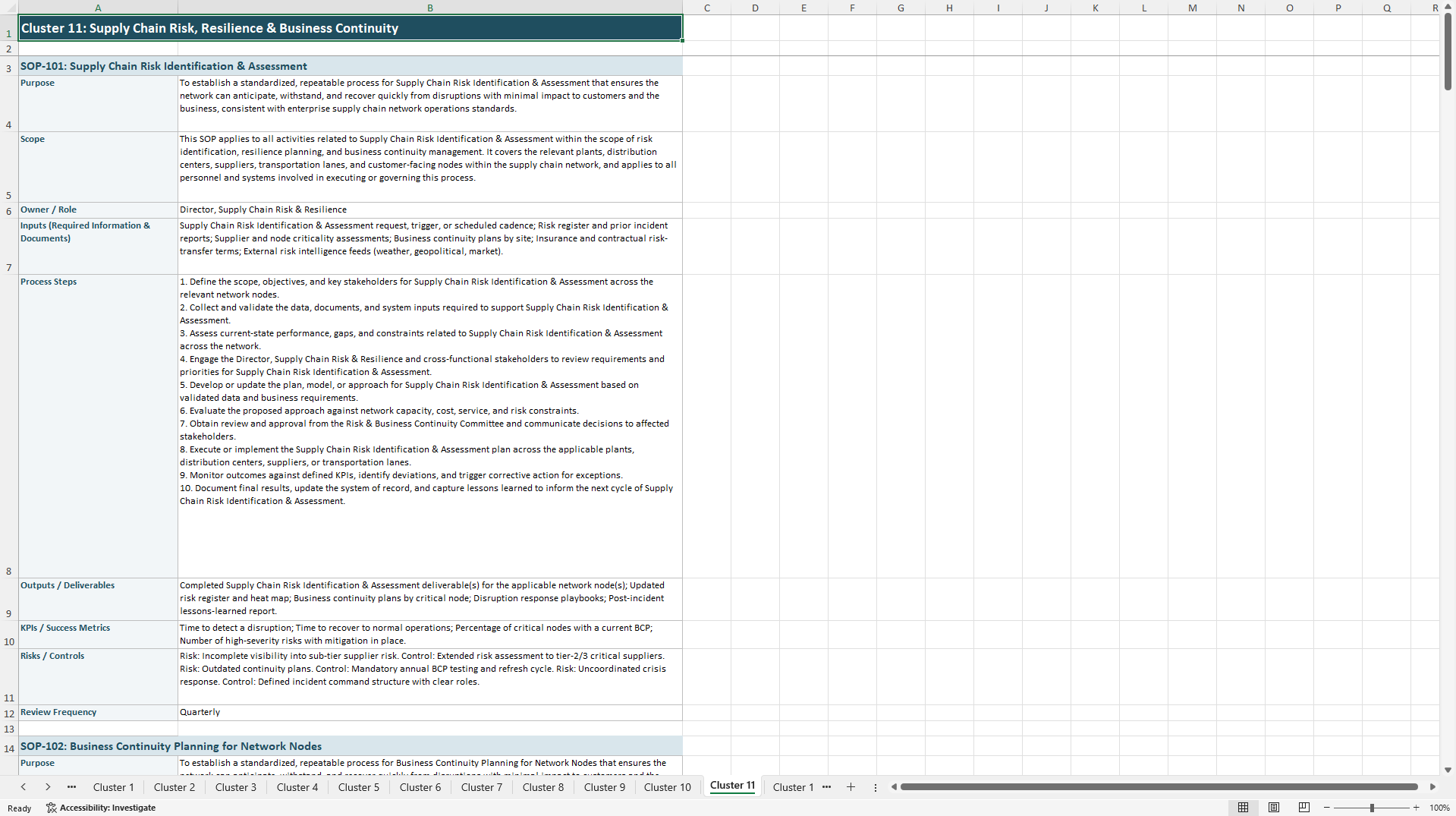Click the zoom level 100% button
The height and width of the screenshot is (816, 1456).
point(1439,808)
